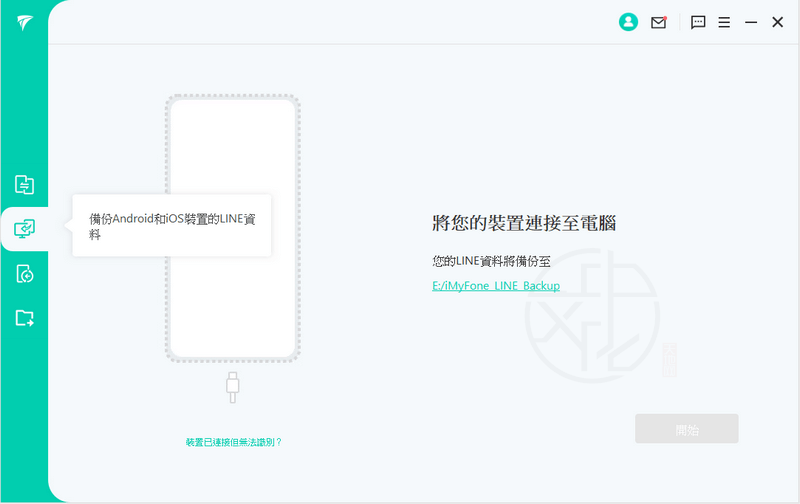Click the 裝置已連接但無法識別? help link
Screen dimensions: 800x504
[234, 442]
